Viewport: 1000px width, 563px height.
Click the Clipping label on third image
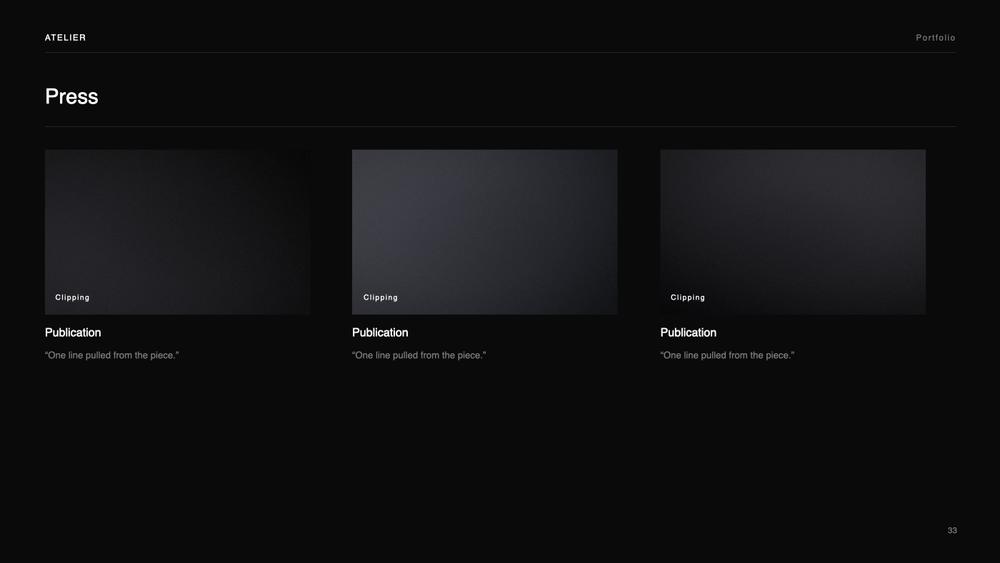coord(688,298)
